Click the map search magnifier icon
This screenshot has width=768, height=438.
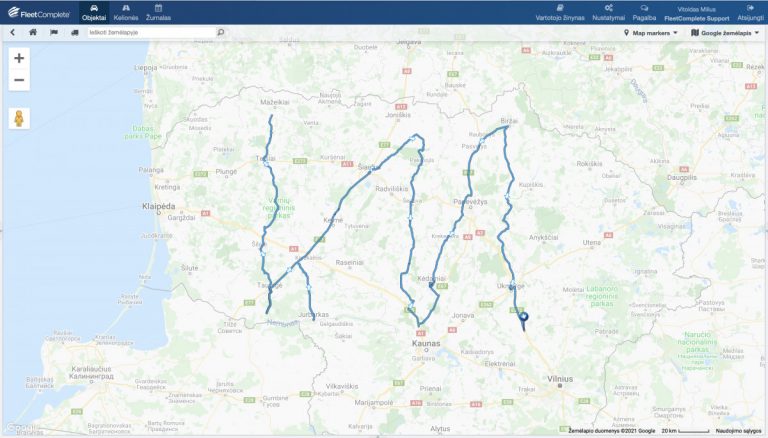pos(221,32)
